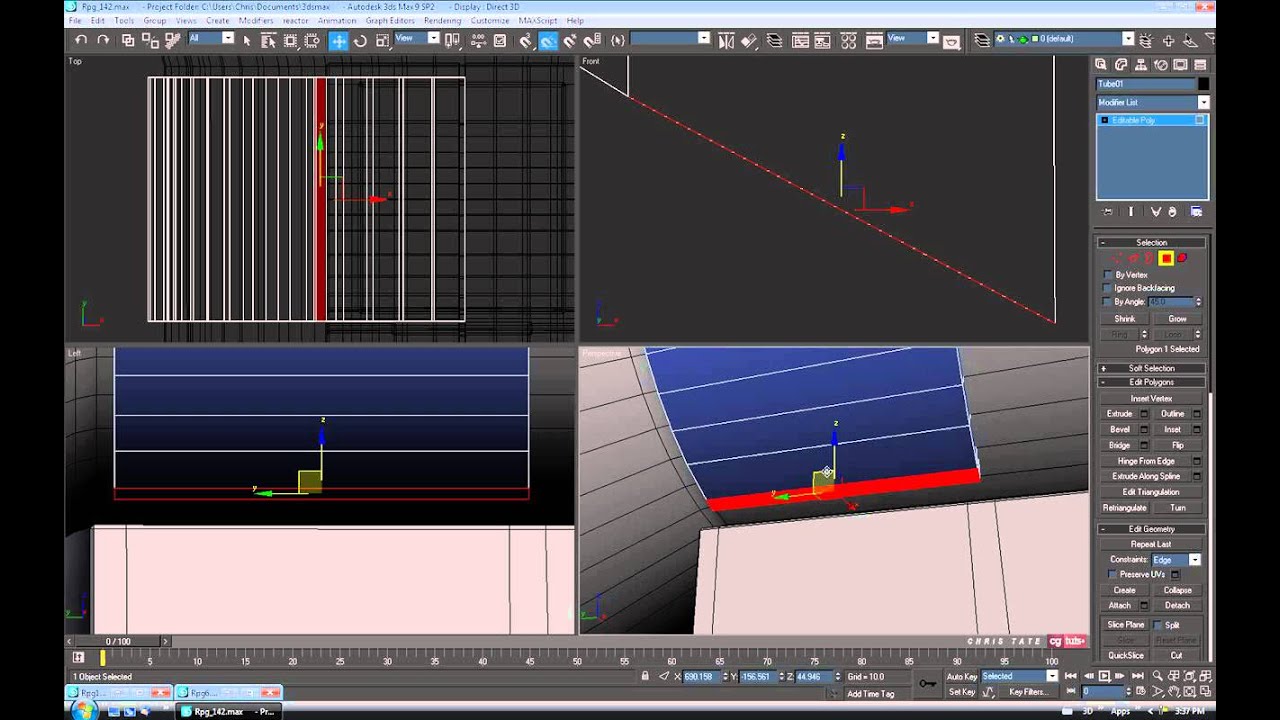Open the Material Editor icon

tap(849, 40)
